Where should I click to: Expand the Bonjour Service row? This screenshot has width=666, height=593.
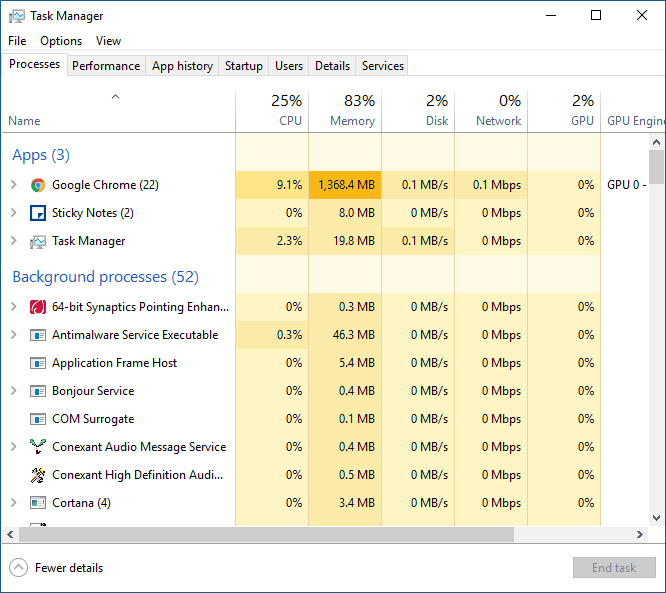click(14, 391)
